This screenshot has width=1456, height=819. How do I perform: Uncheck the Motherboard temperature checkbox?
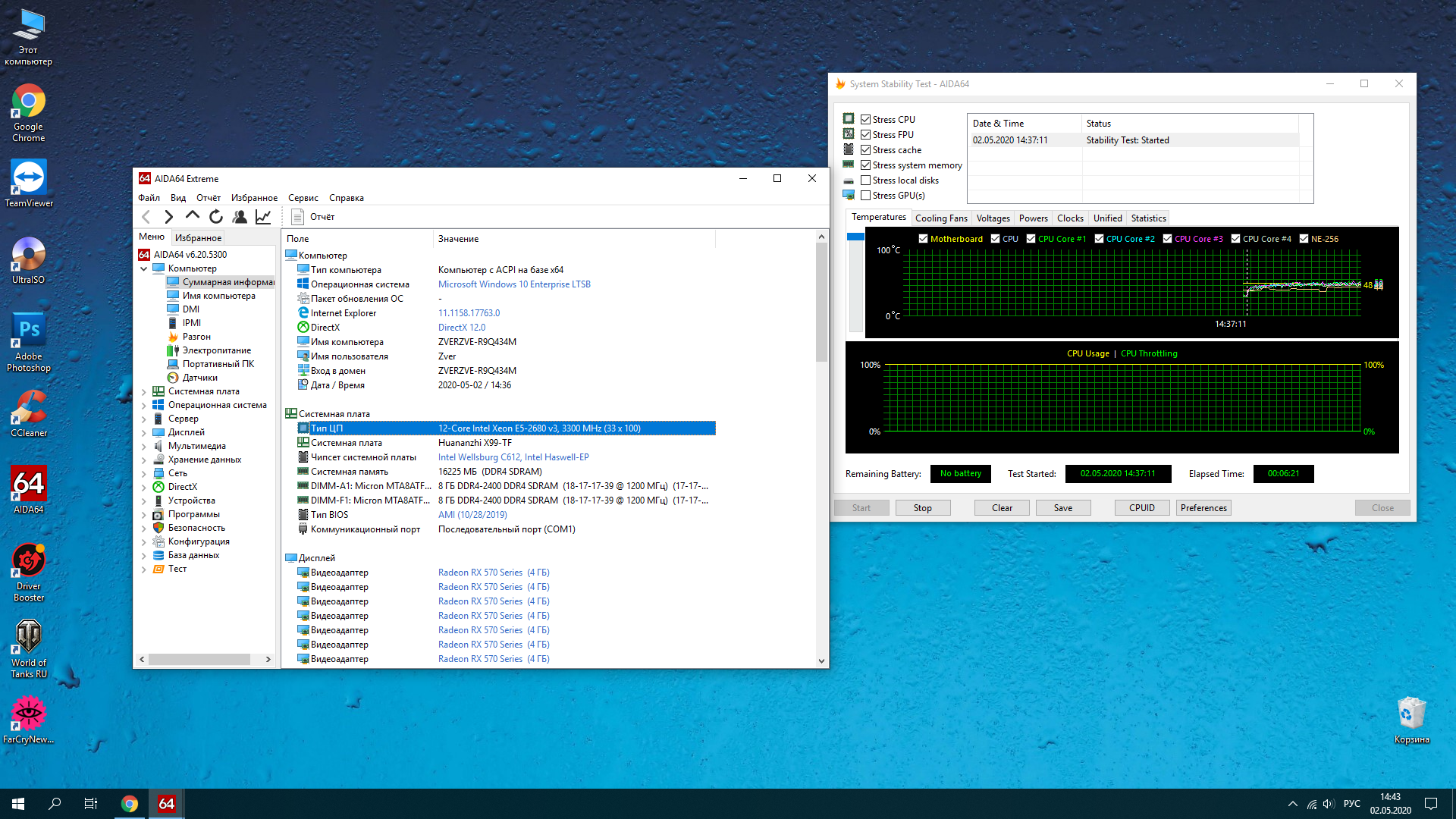pos(923,239)
